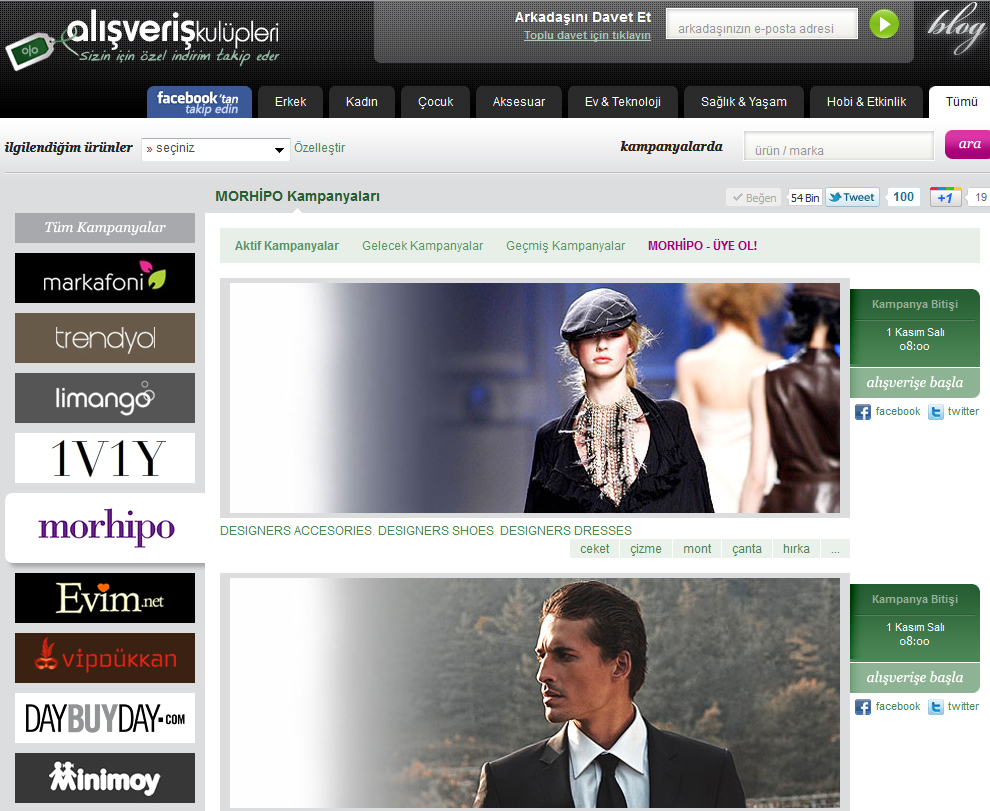This screenshot has width=990, height=811.
Task: Click alışverişe başla for first campaign
Action: (x=915, y=382)
